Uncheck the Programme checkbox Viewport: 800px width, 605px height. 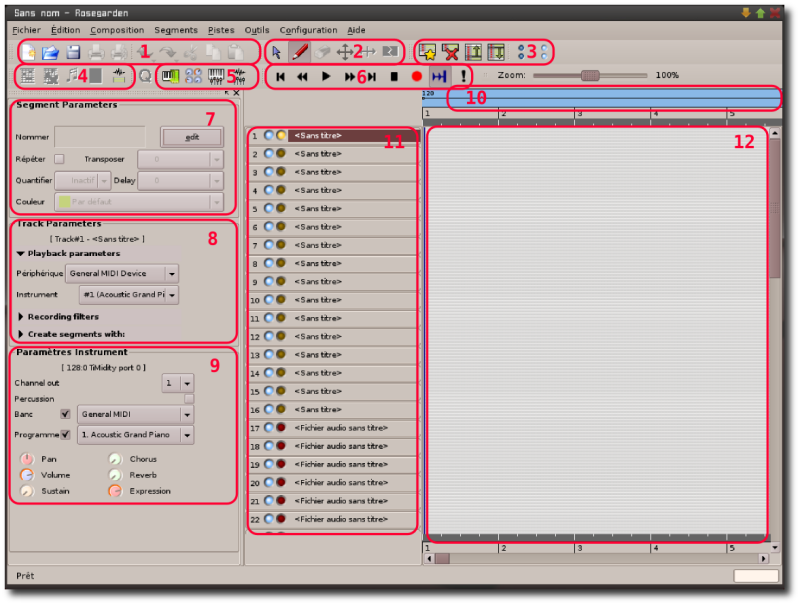[65, 434]
